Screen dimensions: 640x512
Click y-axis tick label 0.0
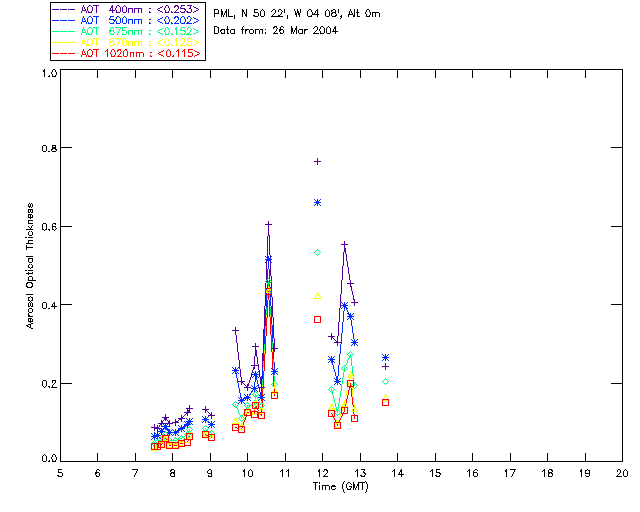click(49, 459)
